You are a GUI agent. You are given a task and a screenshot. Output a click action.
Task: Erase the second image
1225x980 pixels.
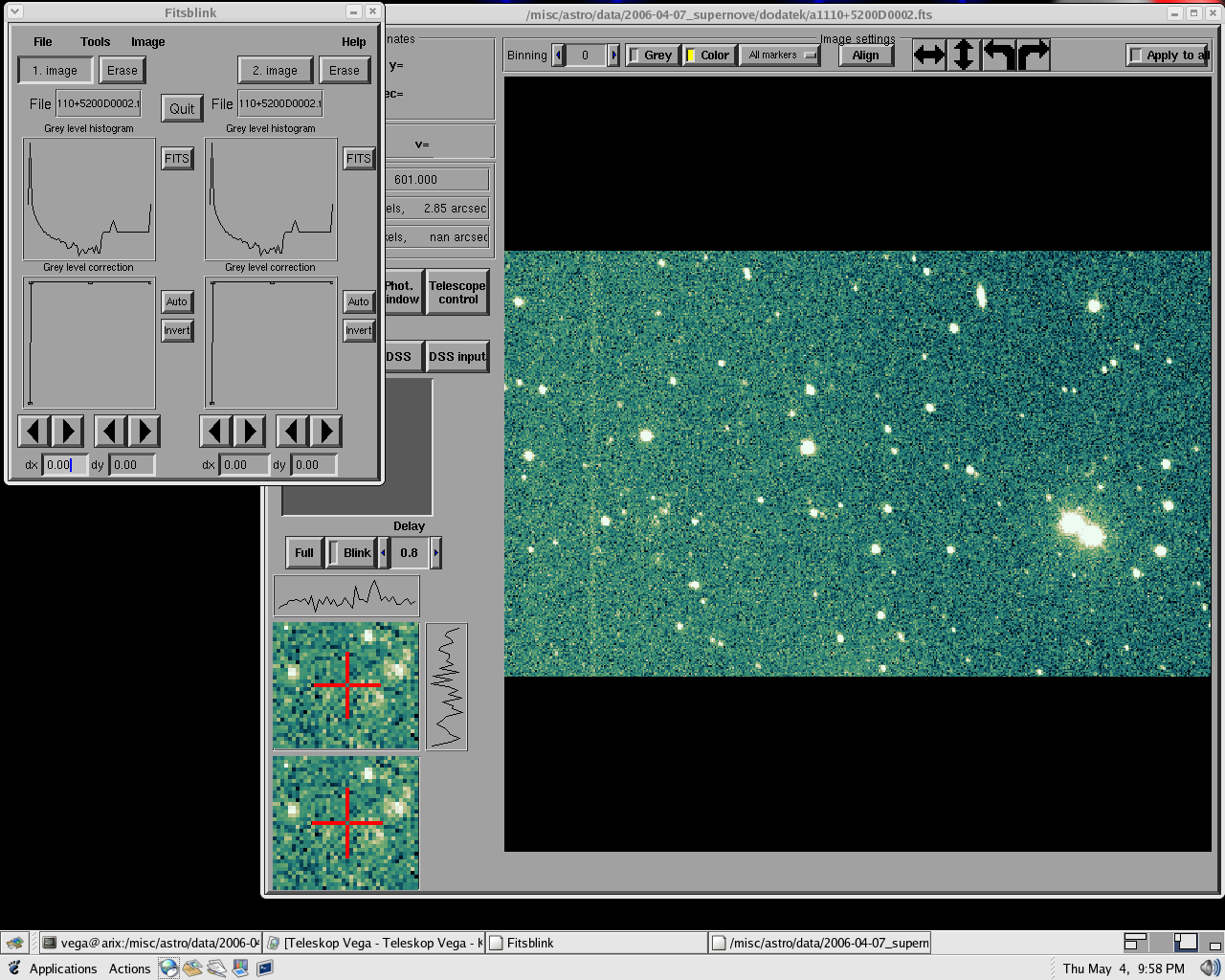coord(345,71)
